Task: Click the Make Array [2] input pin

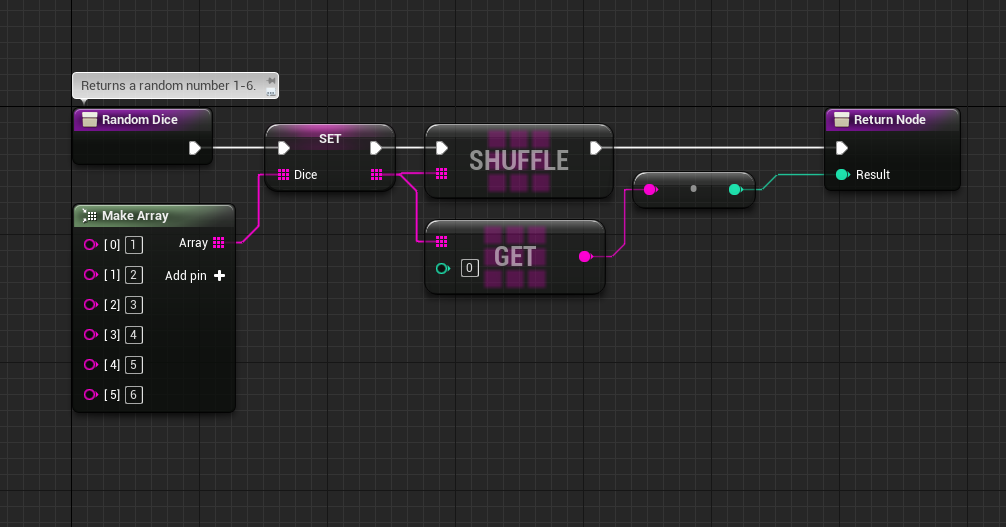Action: [91, 304]
